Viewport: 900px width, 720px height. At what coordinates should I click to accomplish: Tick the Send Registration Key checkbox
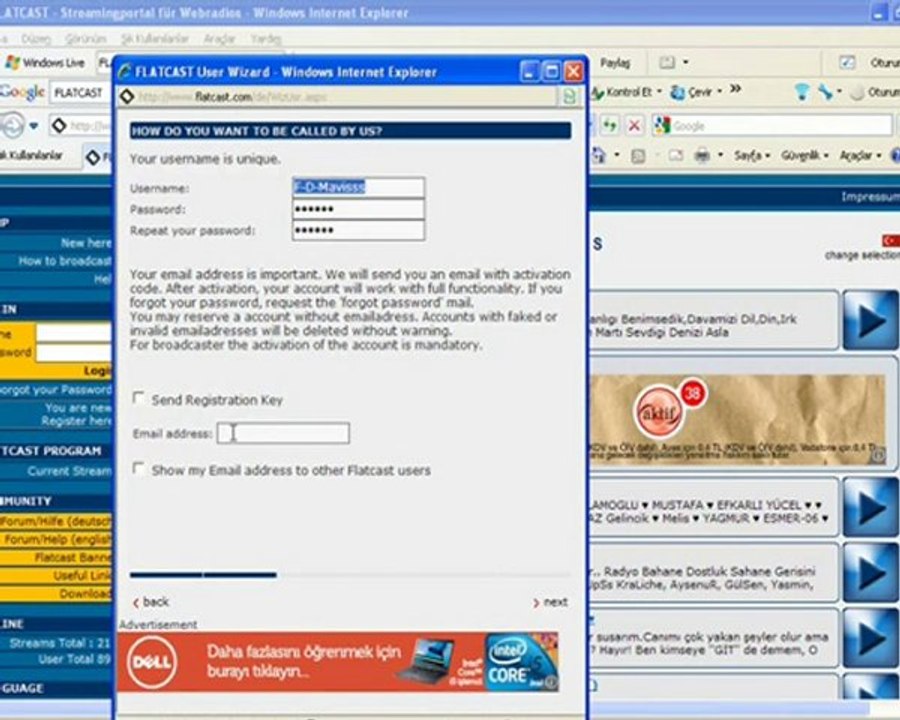click(x=138, y=397)
